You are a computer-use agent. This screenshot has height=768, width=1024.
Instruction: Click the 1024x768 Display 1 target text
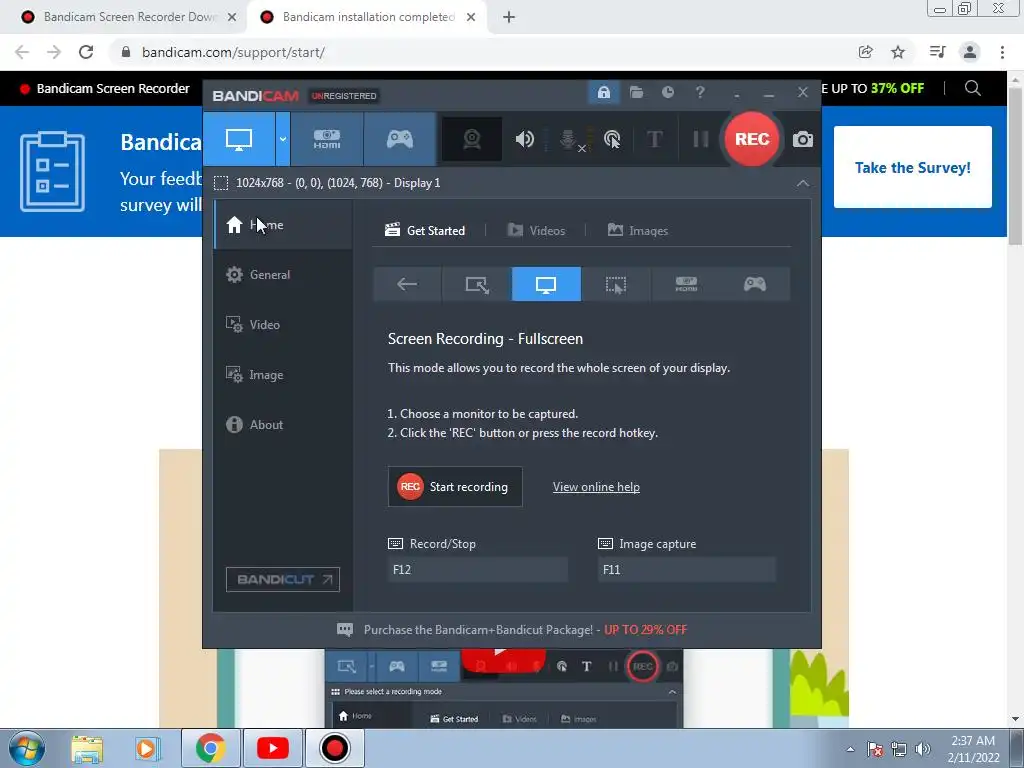[x=338, y=184]
